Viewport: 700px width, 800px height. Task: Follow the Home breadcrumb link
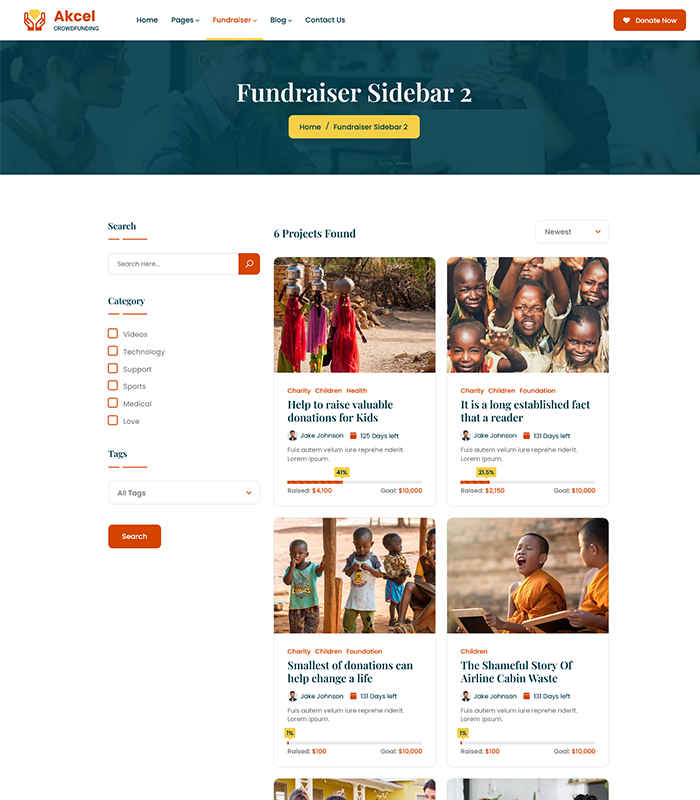point(310,127)
